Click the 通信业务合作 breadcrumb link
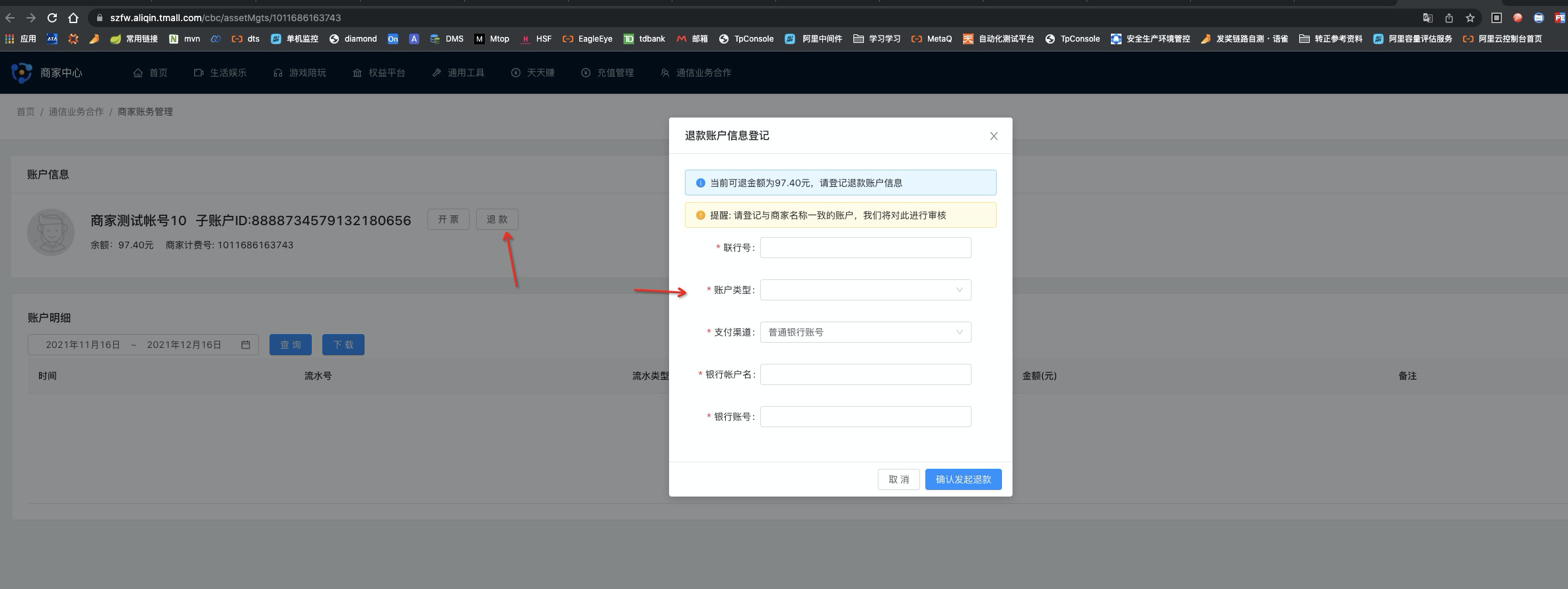Image resolution: width=1568 pixels, height=589 pixels. point(76,112)
